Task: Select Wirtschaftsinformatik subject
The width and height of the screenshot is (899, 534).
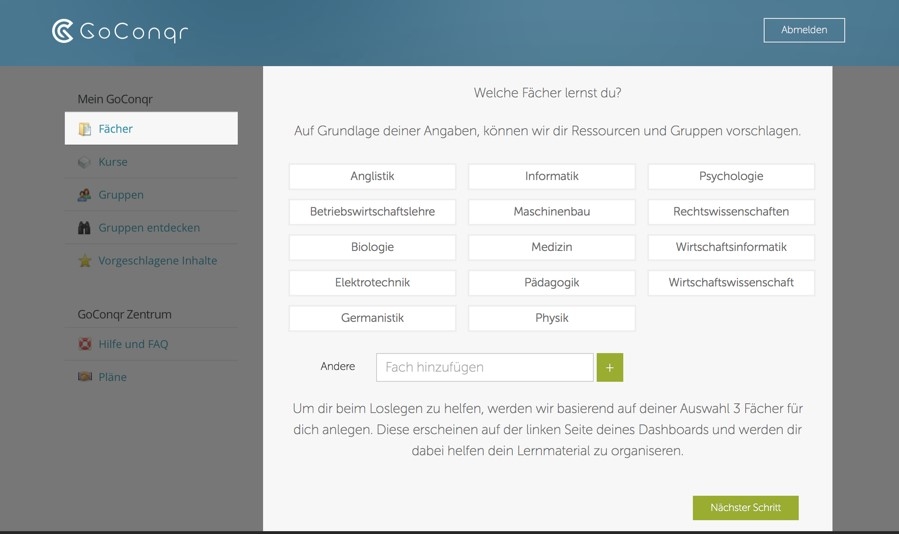Action: tap(730, 247)
